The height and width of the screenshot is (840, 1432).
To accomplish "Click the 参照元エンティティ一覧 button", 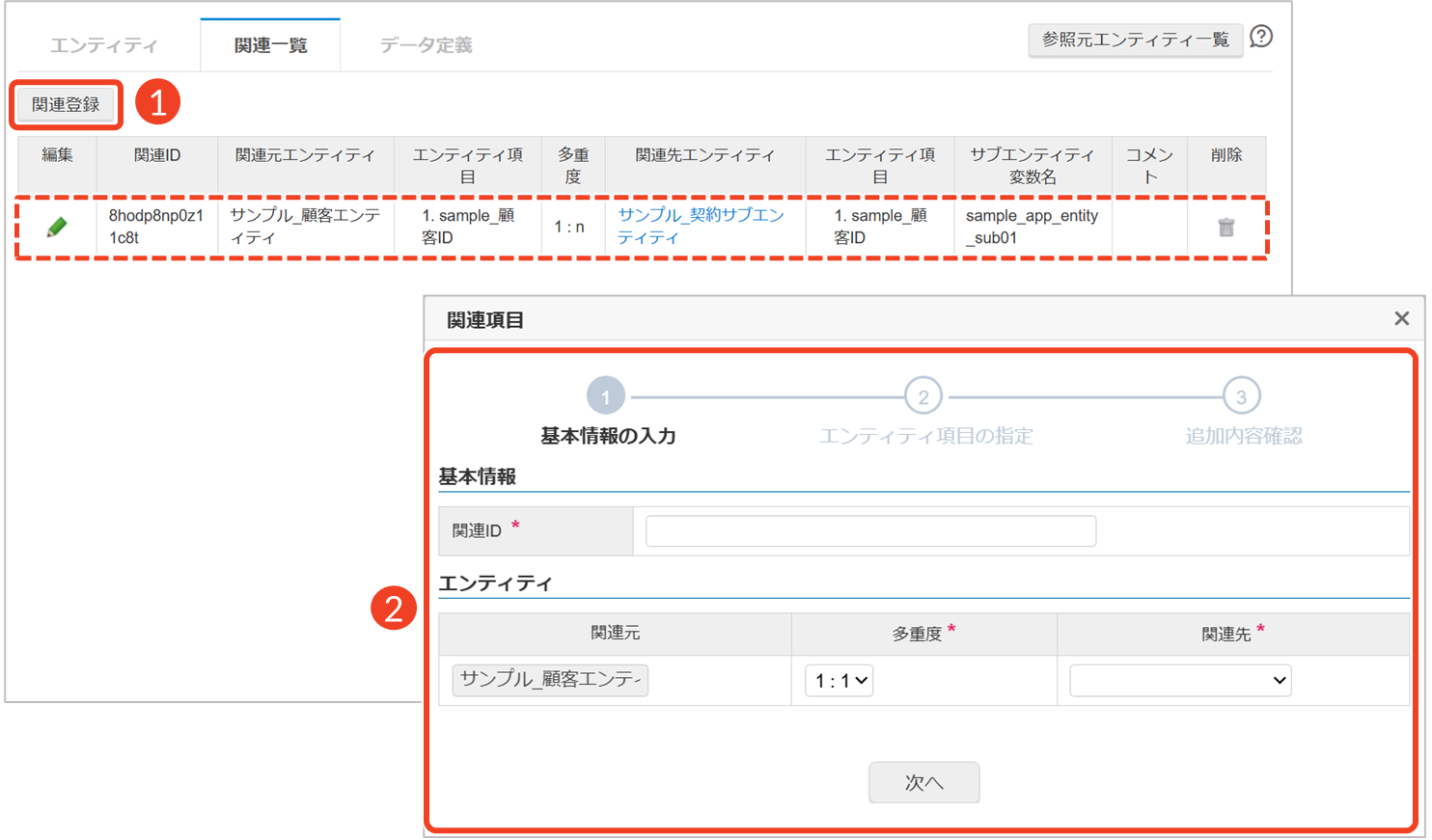I will tap(1135, 40).
